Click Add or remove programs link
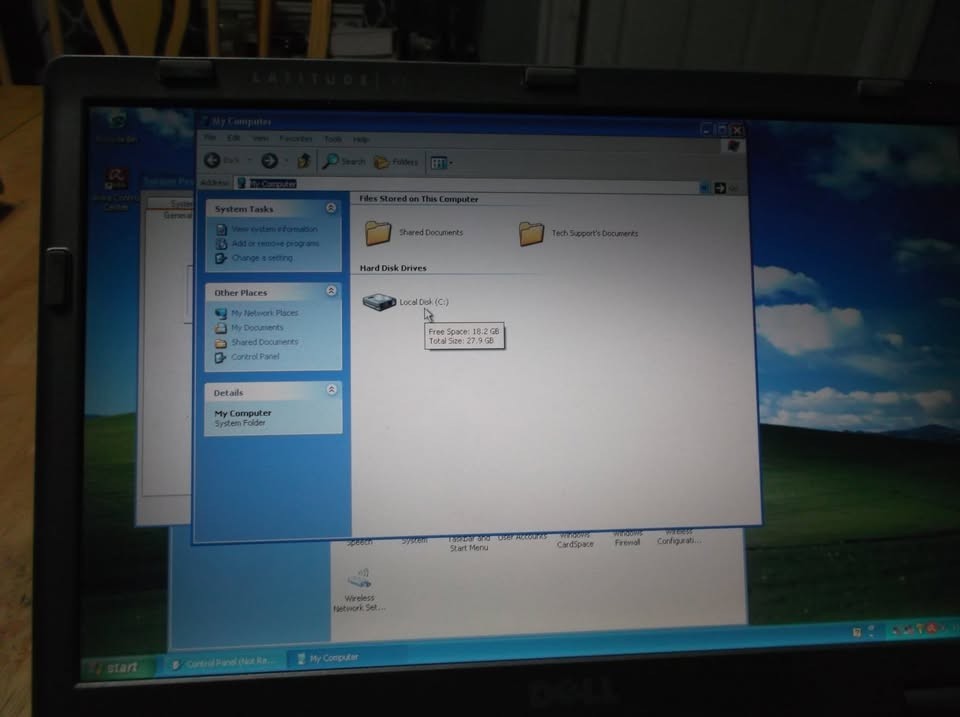Image resolution: width=960 pixels, height=717 pixels. 276,243
